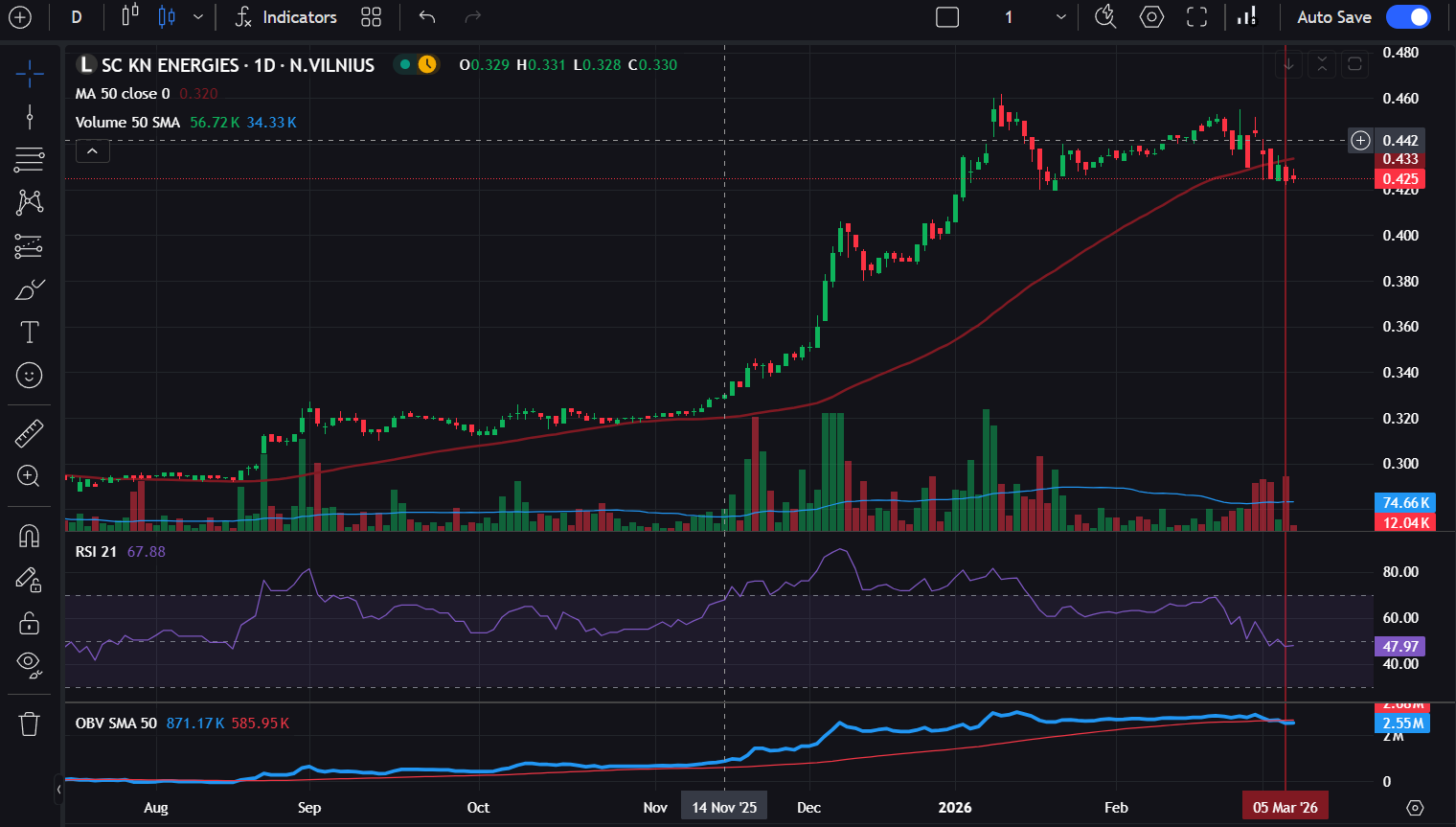Choose the brush drawing tool
Viewport: 1456px width, 827px height.
[x=30, y=289]
